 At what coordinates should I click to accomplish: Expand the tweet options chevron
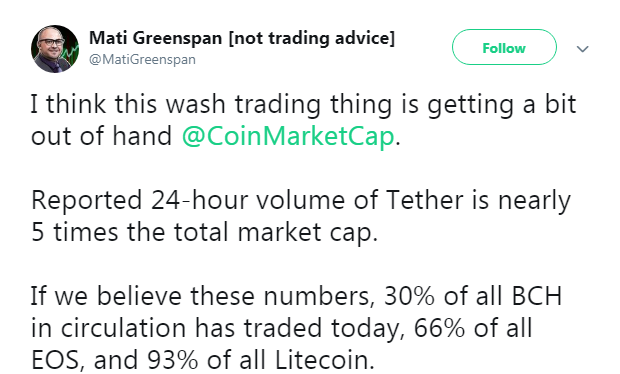pyautogui.click(x=582, y=49)
